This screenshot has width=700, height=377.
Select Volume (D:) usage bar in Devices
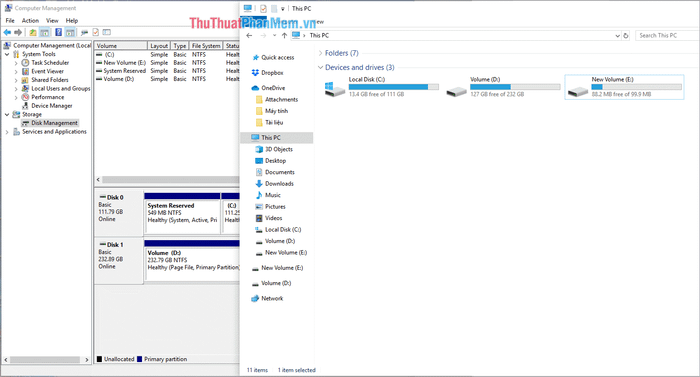(515, 87)
